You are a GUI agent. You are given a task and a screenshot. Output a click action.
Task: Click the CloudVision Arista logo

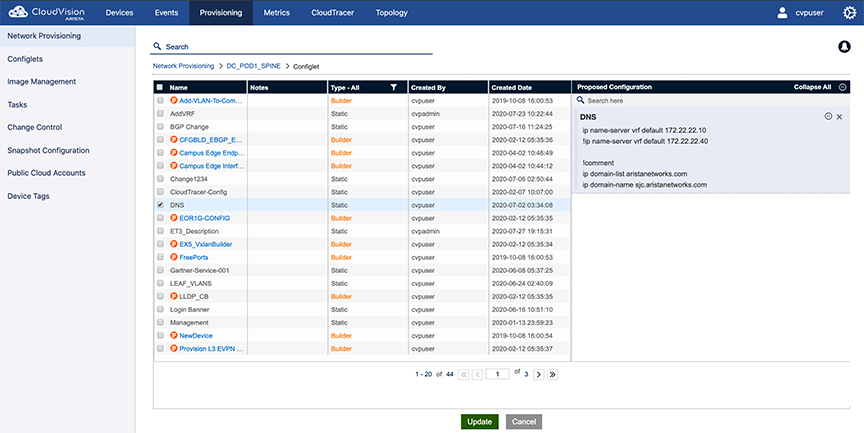pyautogui.click(x=47, y=12)
